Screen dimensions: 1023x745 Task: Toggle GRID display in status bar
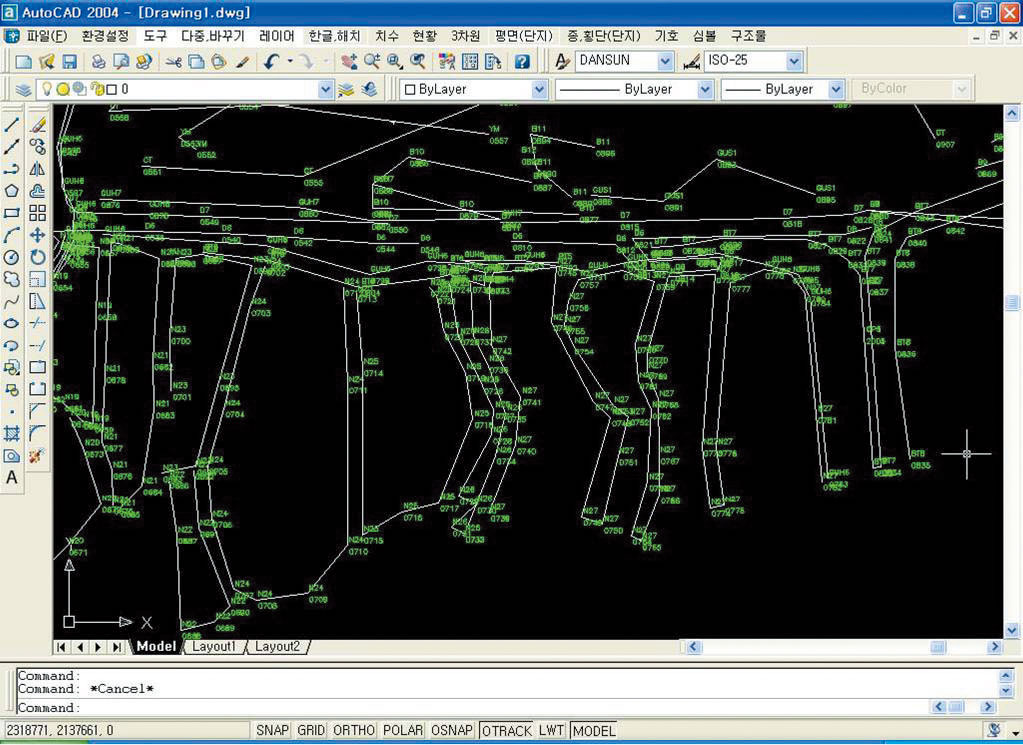pos(311,731)
